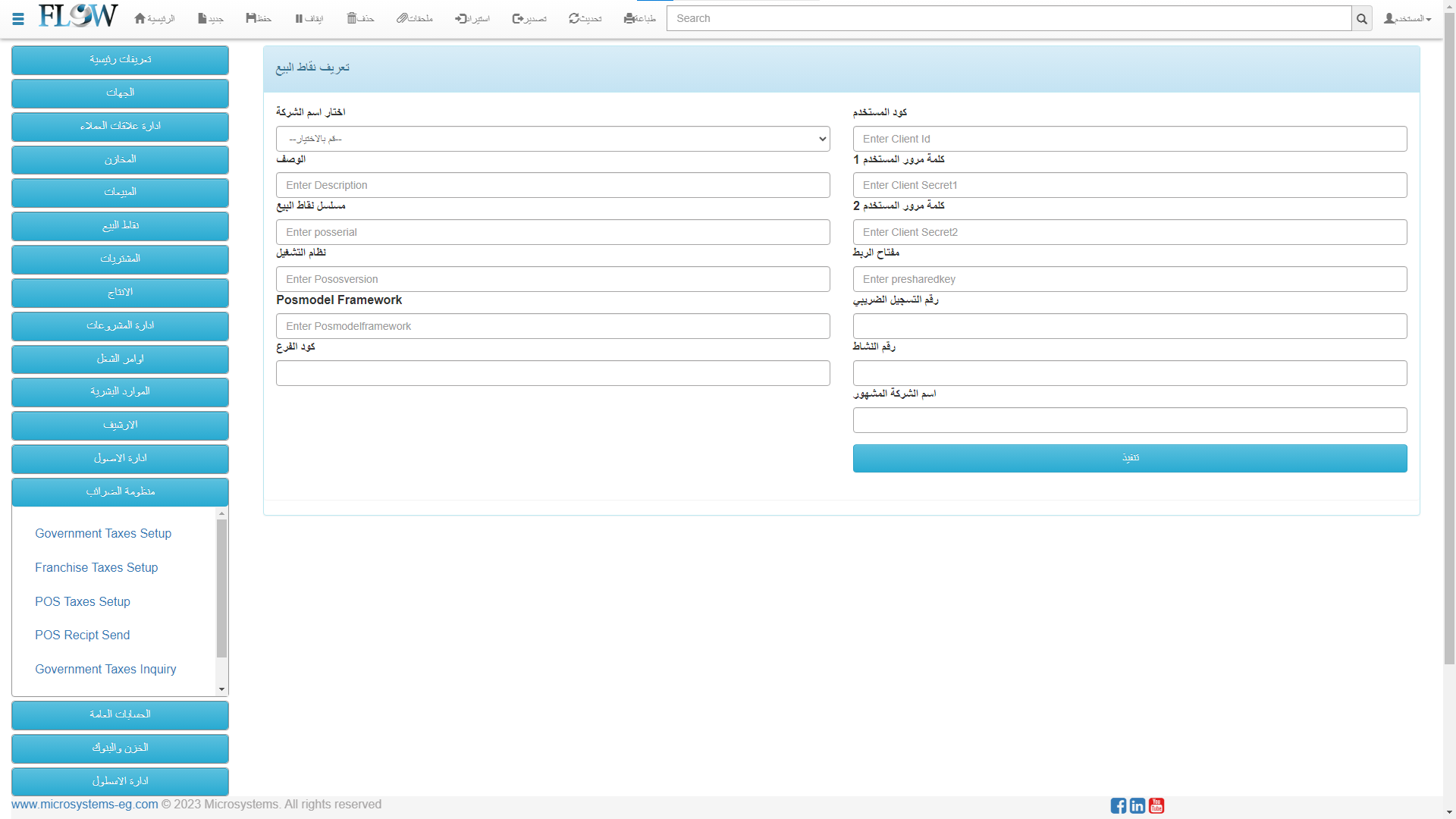Click the sidebar submenu scroll down arrow

(221, 689)
